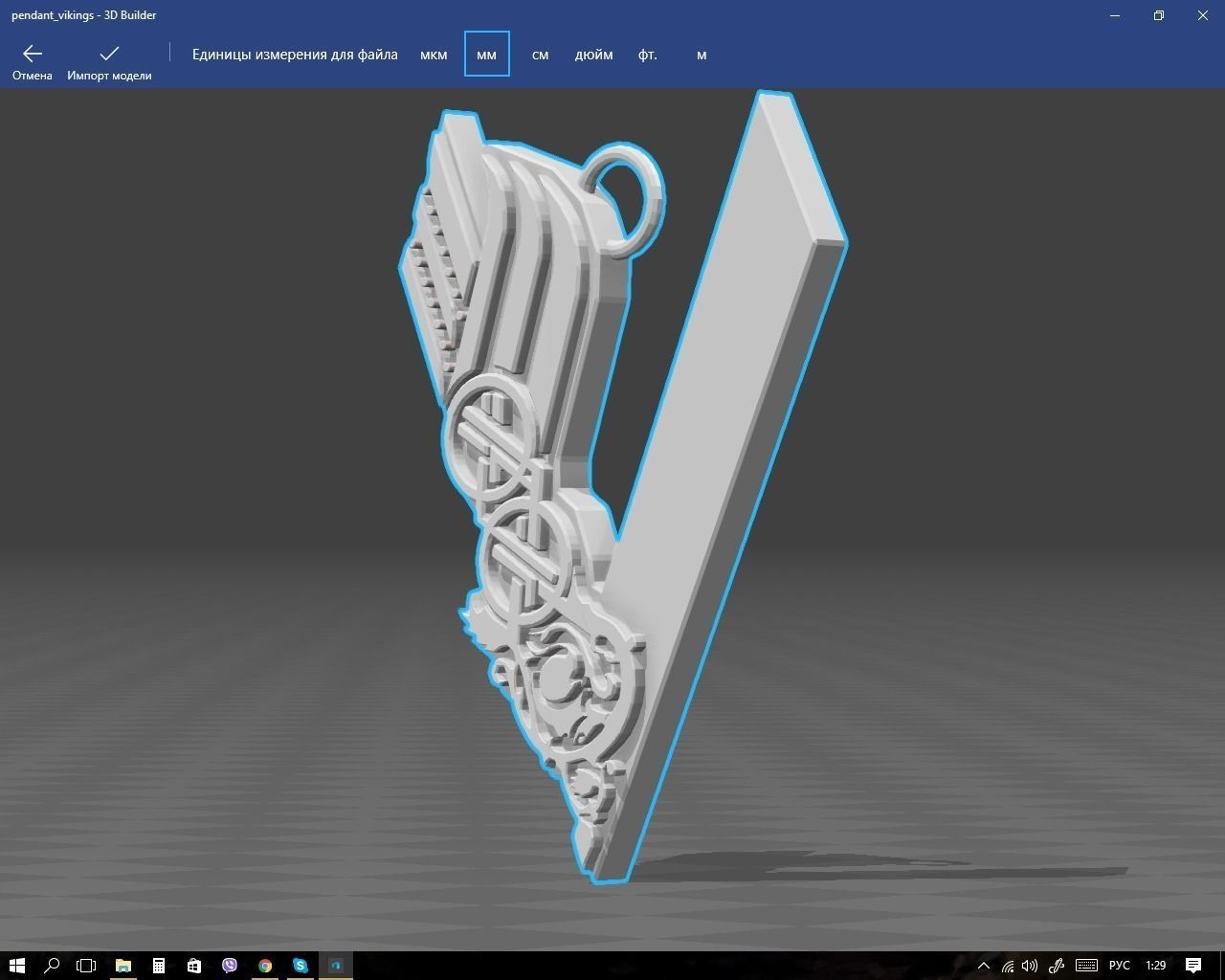Click 3D Builder taskbar icon
The width and height of the screenshot is (1225, 980).
point(336,965)
